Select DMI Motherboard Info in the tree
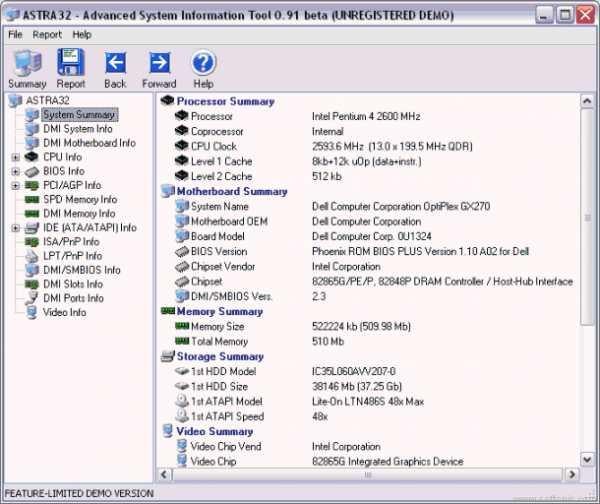 pyautogui.click(x=90, y=143)
